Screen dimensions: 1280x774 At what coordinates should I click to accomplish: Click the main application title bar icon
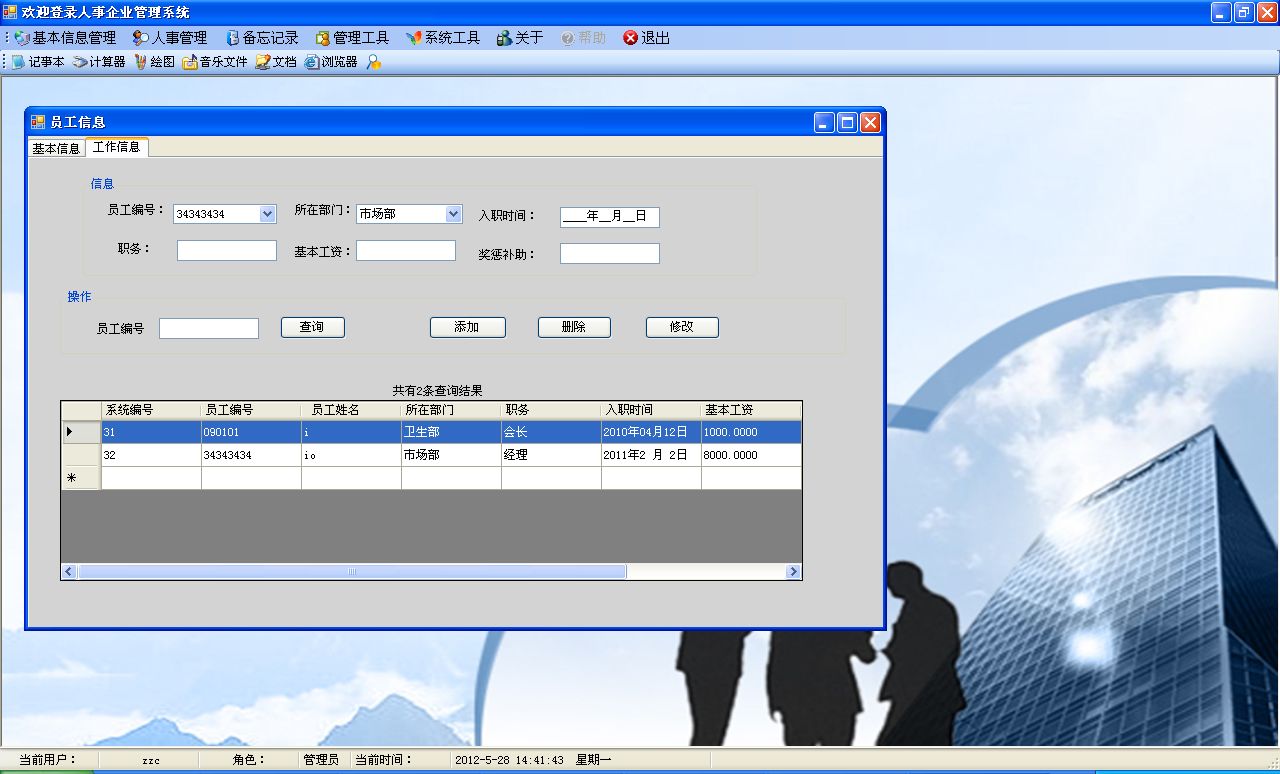tap(10, 12)
